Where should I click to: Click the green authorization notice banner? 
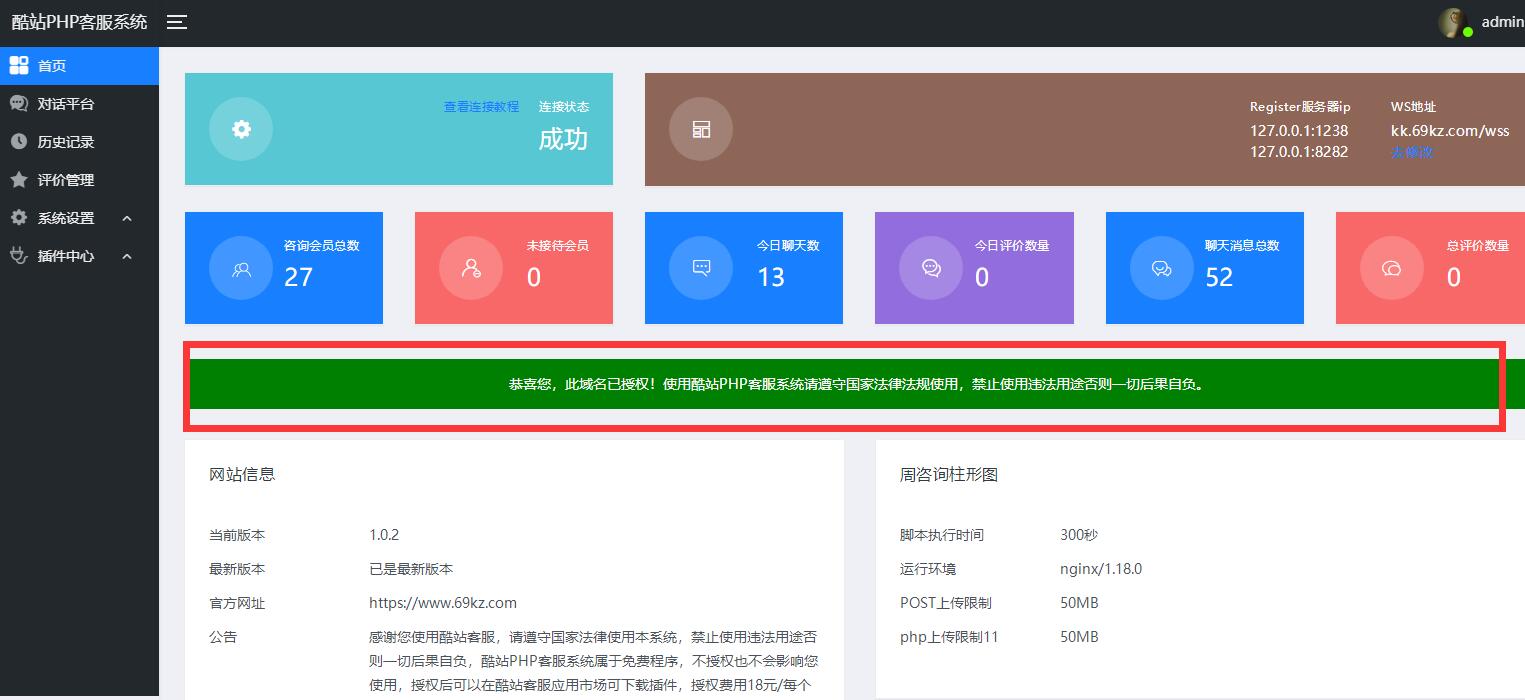click(x=856, y=384)
